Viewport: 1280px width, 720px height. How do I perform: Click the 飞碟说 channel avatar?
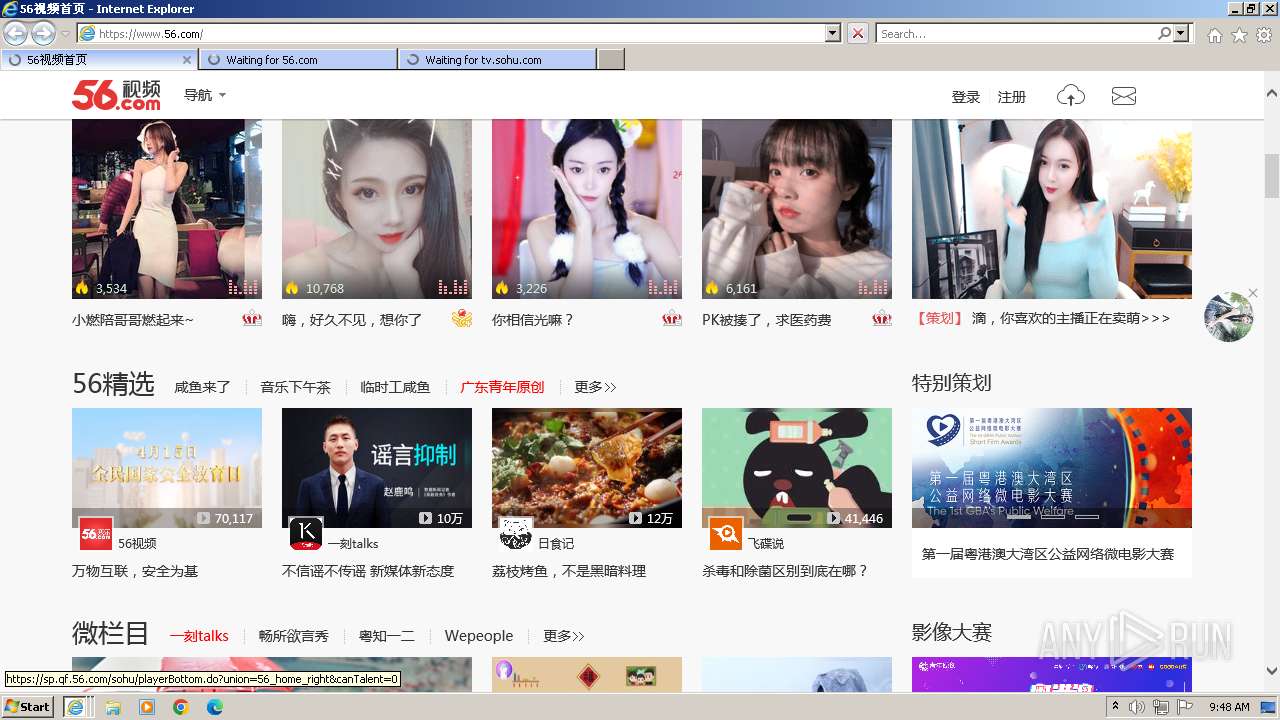(726, 534)
